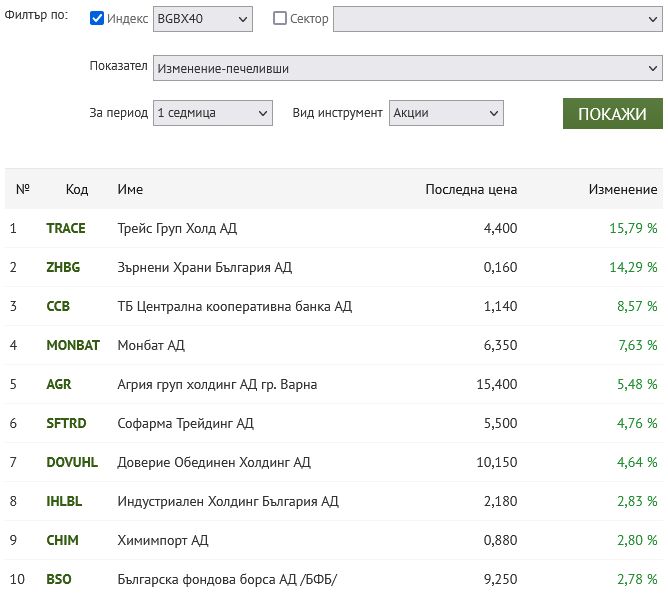This screenshot has height=593, width=668.
Task: Select Българска фондова борса АД /БФБ/
Action: click(227, 579)
